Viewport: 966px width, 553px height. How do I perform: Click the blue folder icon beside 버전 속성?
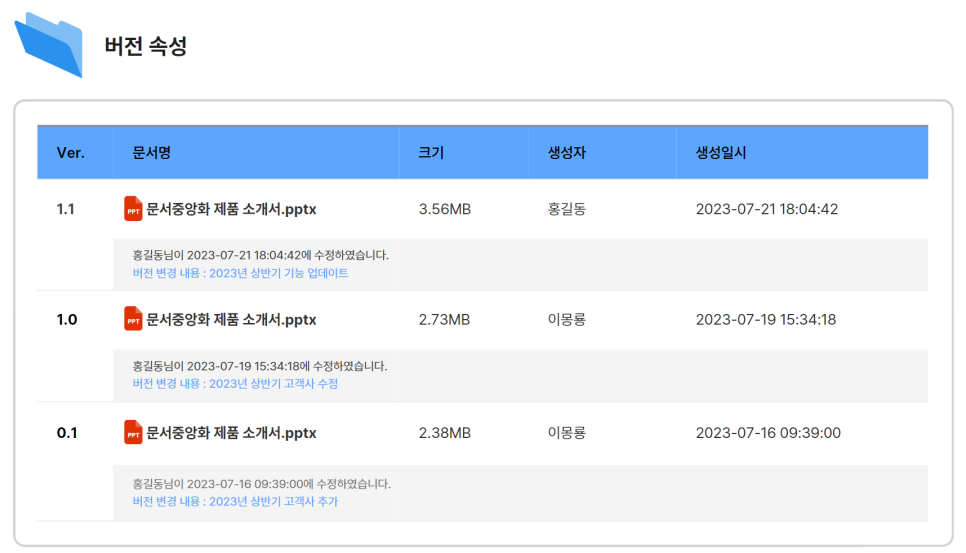(49, 45)
